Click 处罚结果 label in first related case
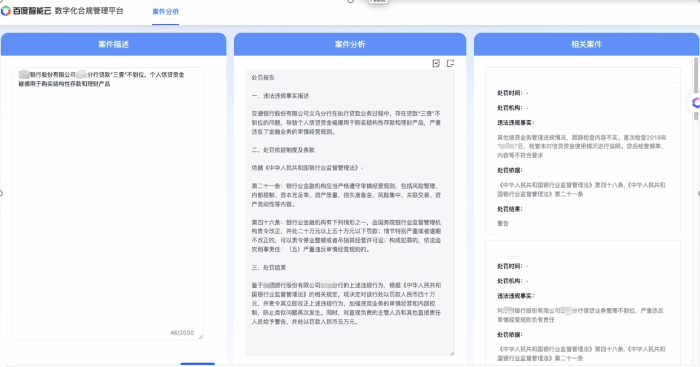This screenshot has width=700, height=367. coord(509,209)
